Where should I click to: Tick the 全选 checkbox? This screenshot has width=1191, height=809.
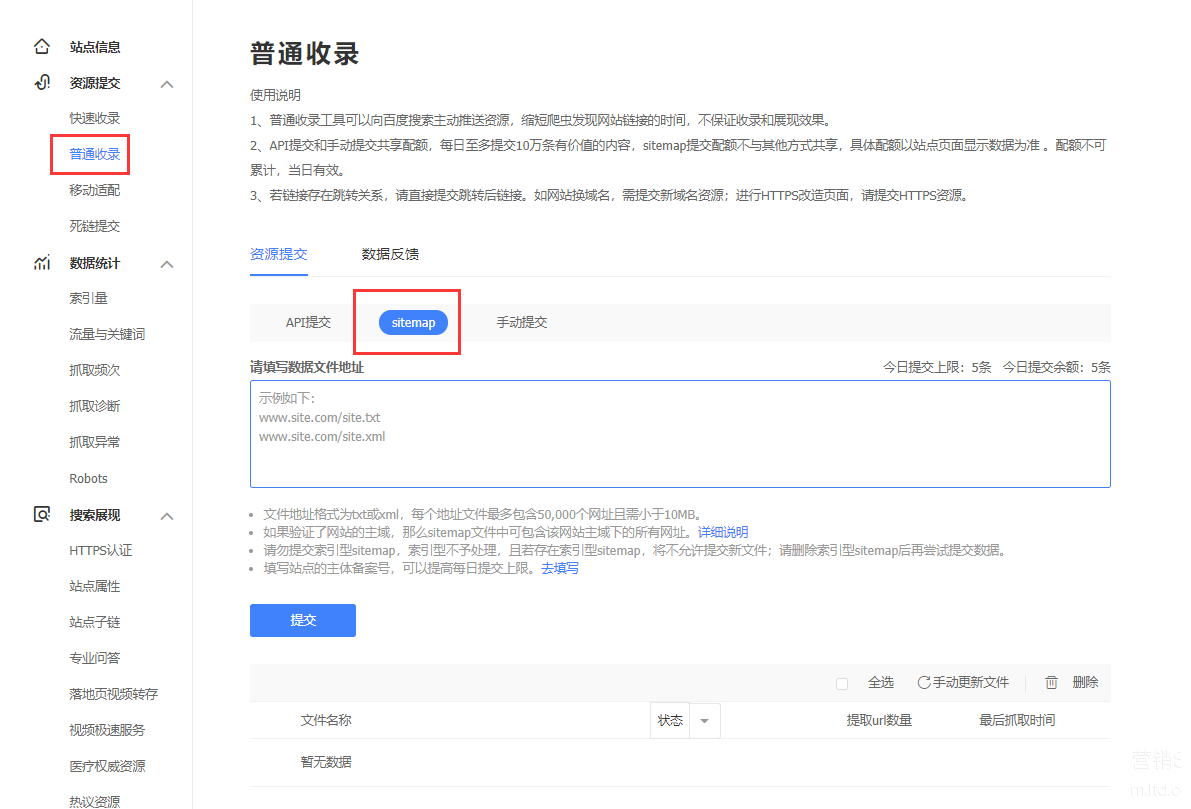(x=842, y=683)
